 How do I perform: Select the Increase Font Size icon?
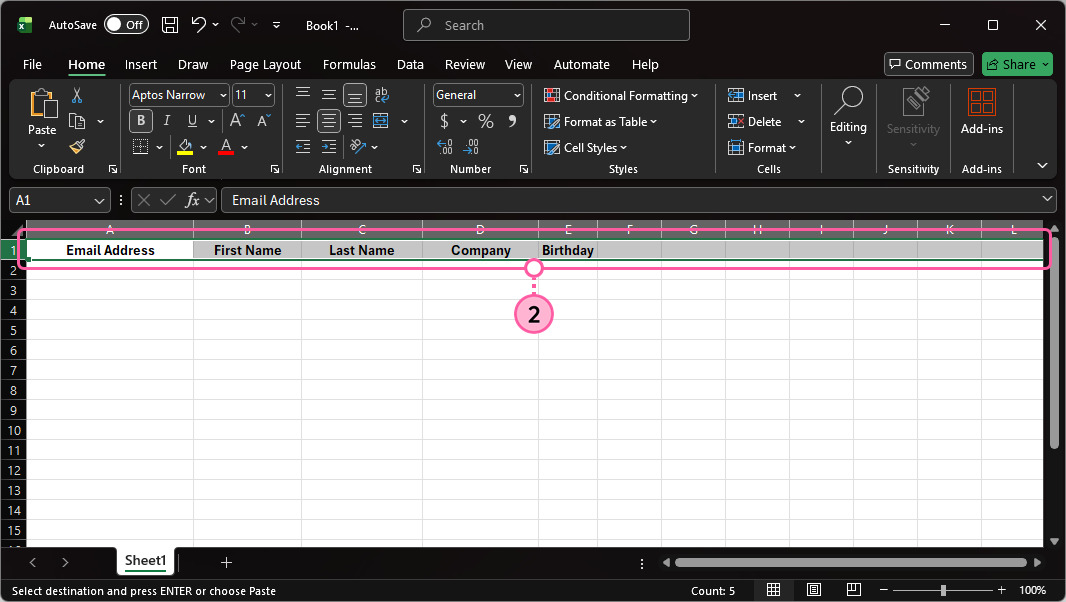pos(236,121)
